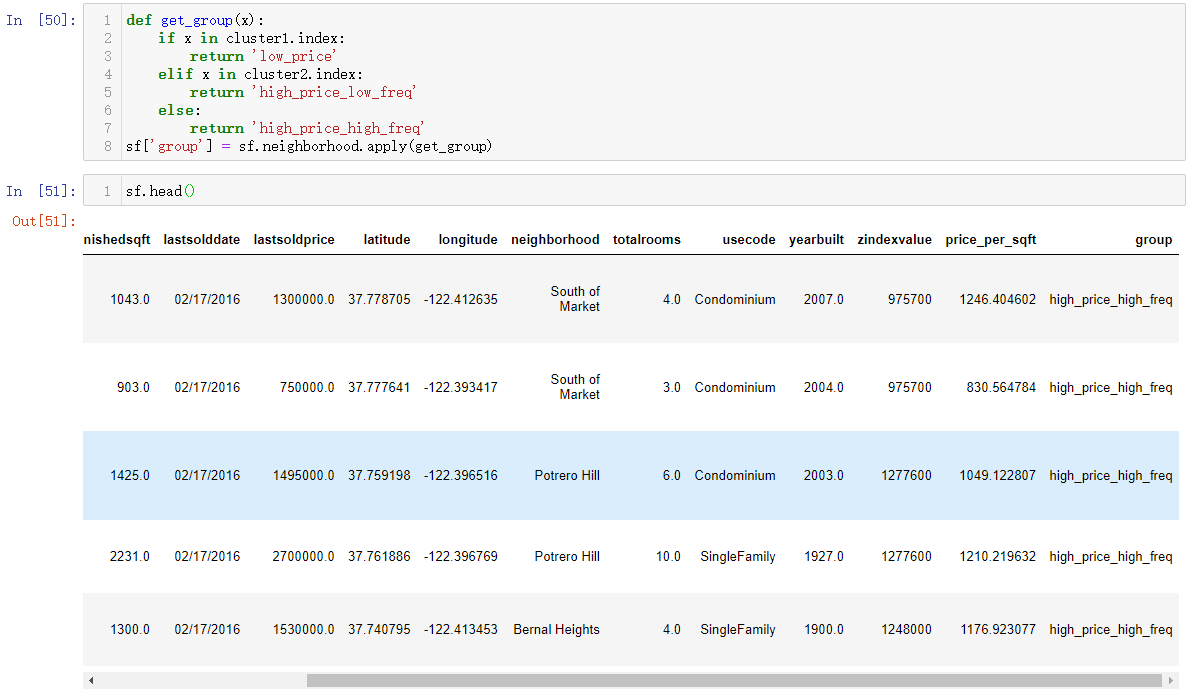1190x693 pixels.
Task: Click the yearbuilt column header
Action: click(816, 240)
